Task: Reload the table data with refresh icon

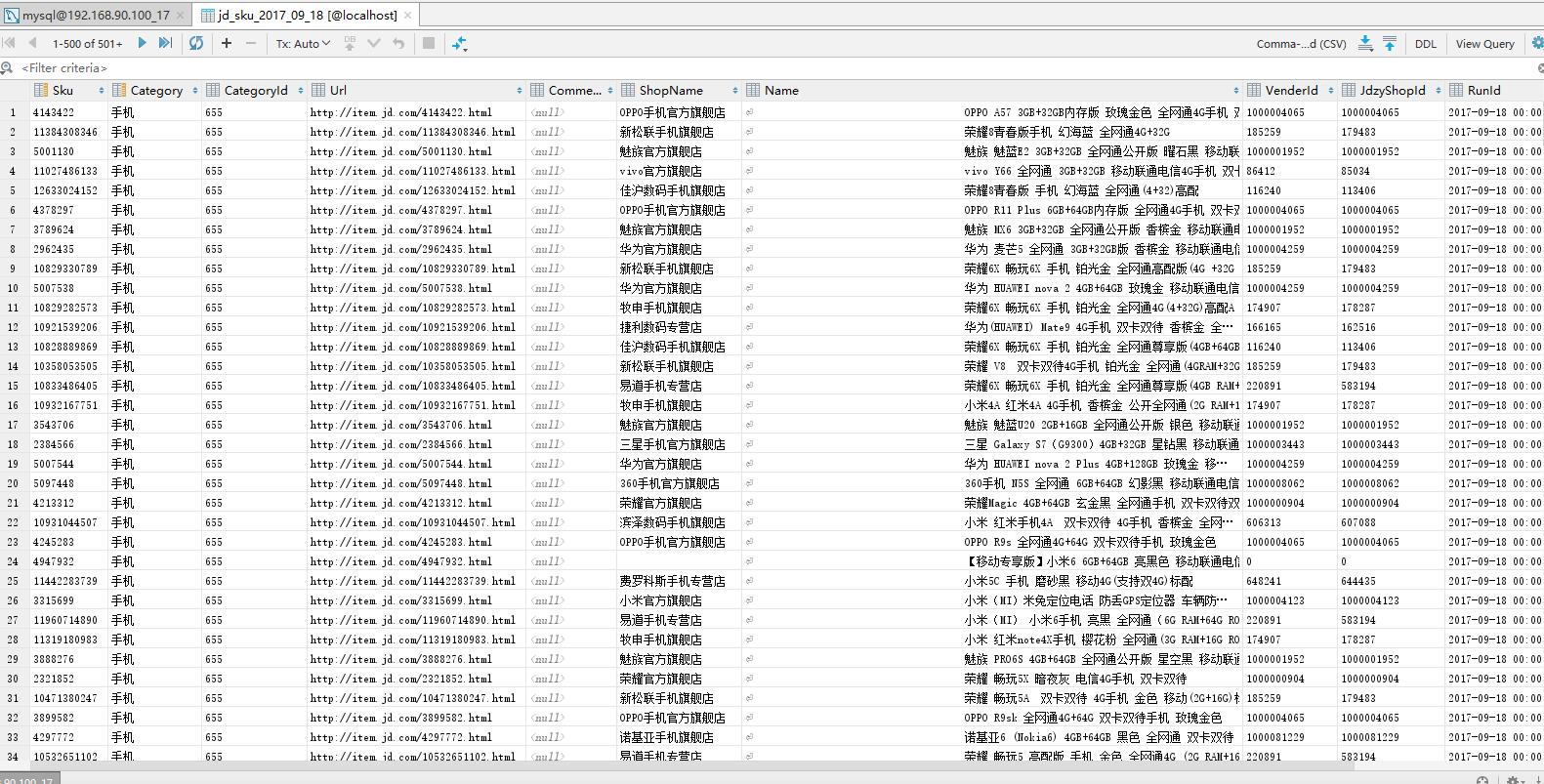Action: pos(196,43)
